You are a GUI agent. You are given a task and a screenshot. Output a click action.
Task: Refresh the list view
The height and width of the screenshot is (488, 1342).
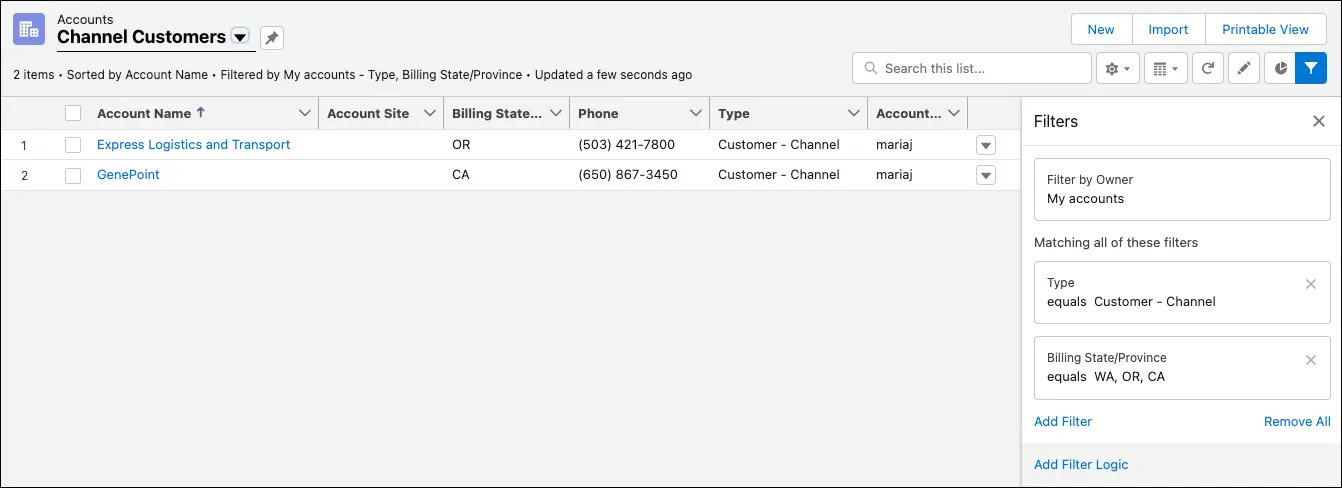[1208, 69]
